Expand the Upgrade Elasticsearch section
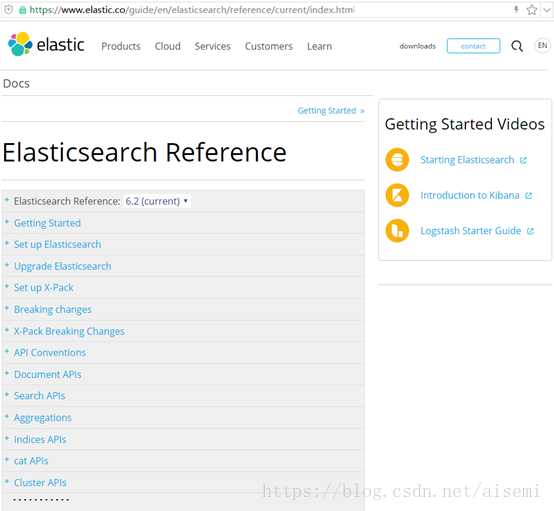This screenshot has width=554, height=511. 7,265
